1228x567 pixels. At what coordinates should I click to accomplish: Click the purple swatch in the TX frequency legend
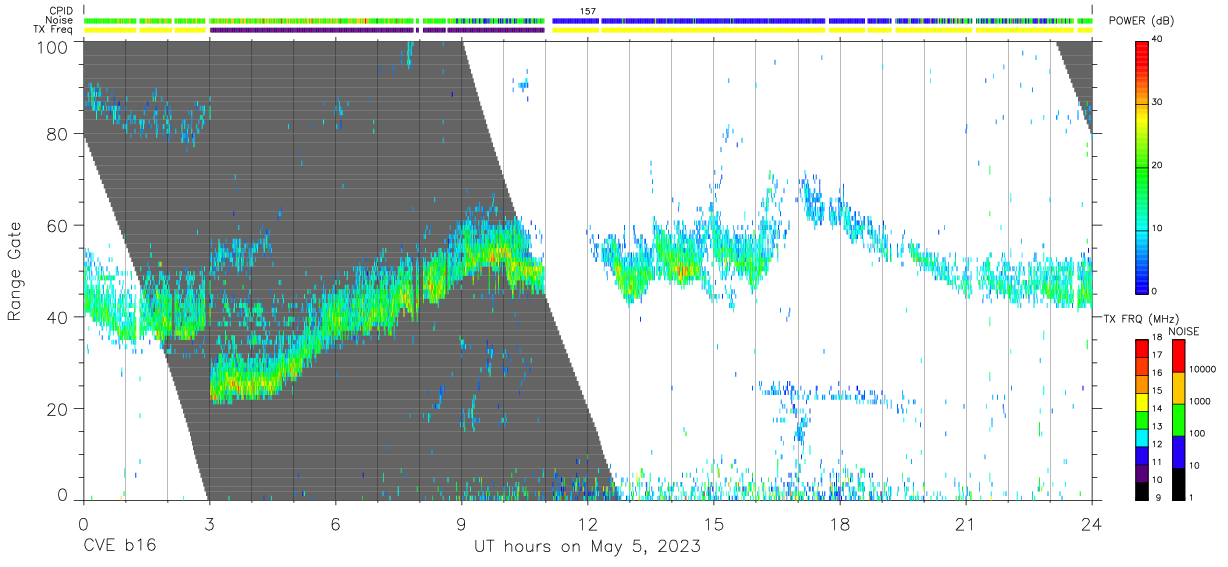(1142, 472)
